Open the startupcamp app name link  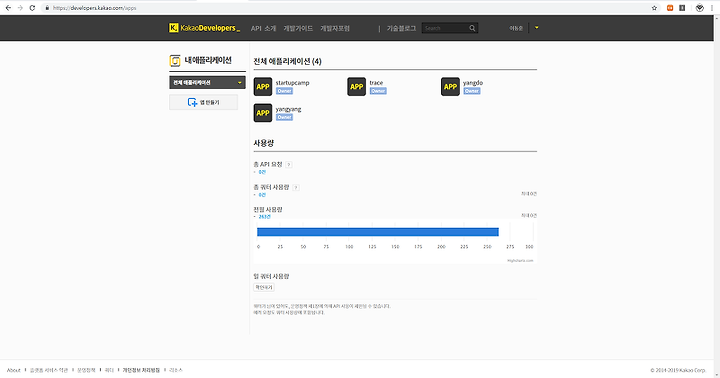point(292,83)
